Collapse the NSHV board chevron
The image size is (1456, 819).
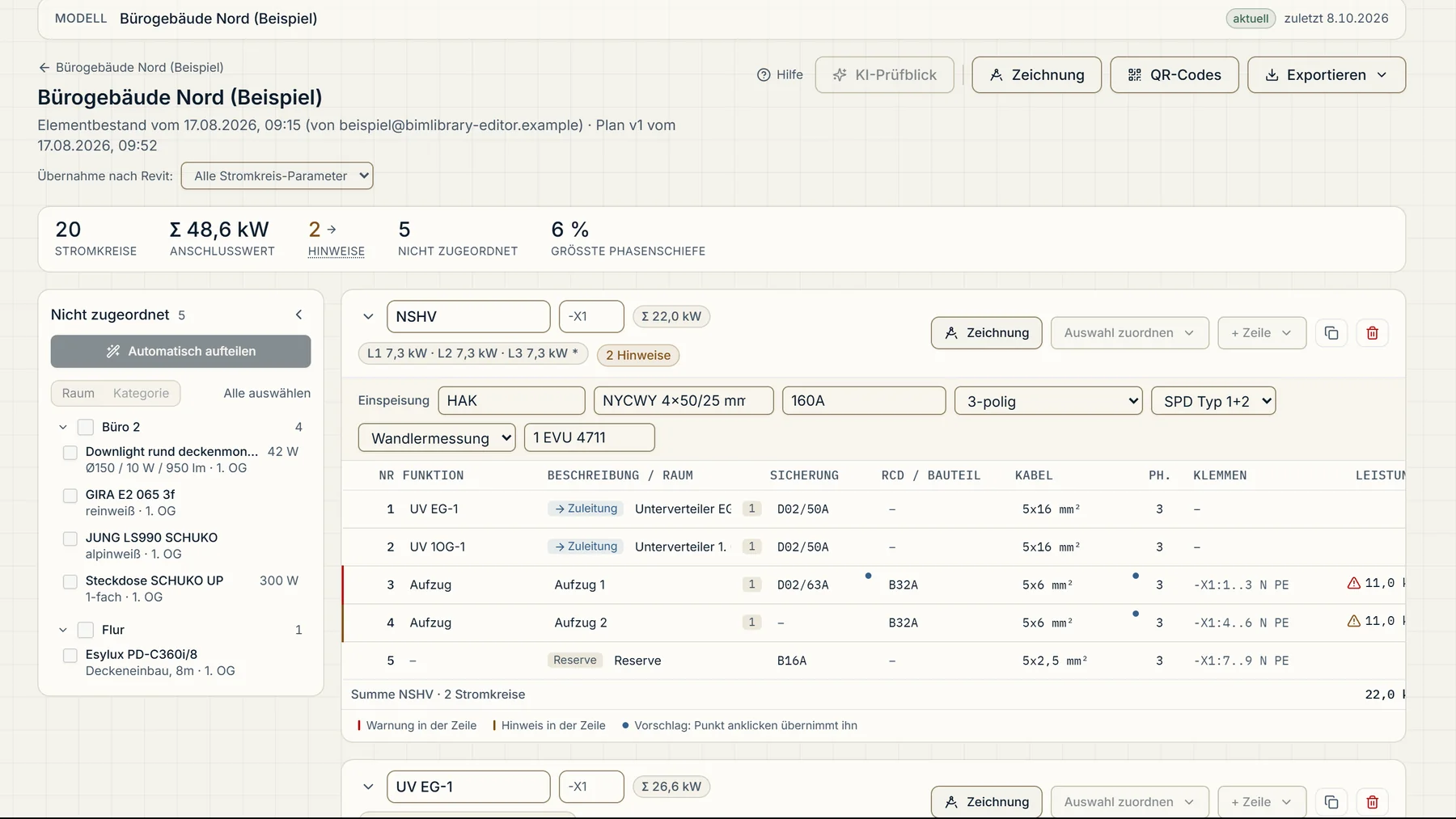click(x=368, y=316)
